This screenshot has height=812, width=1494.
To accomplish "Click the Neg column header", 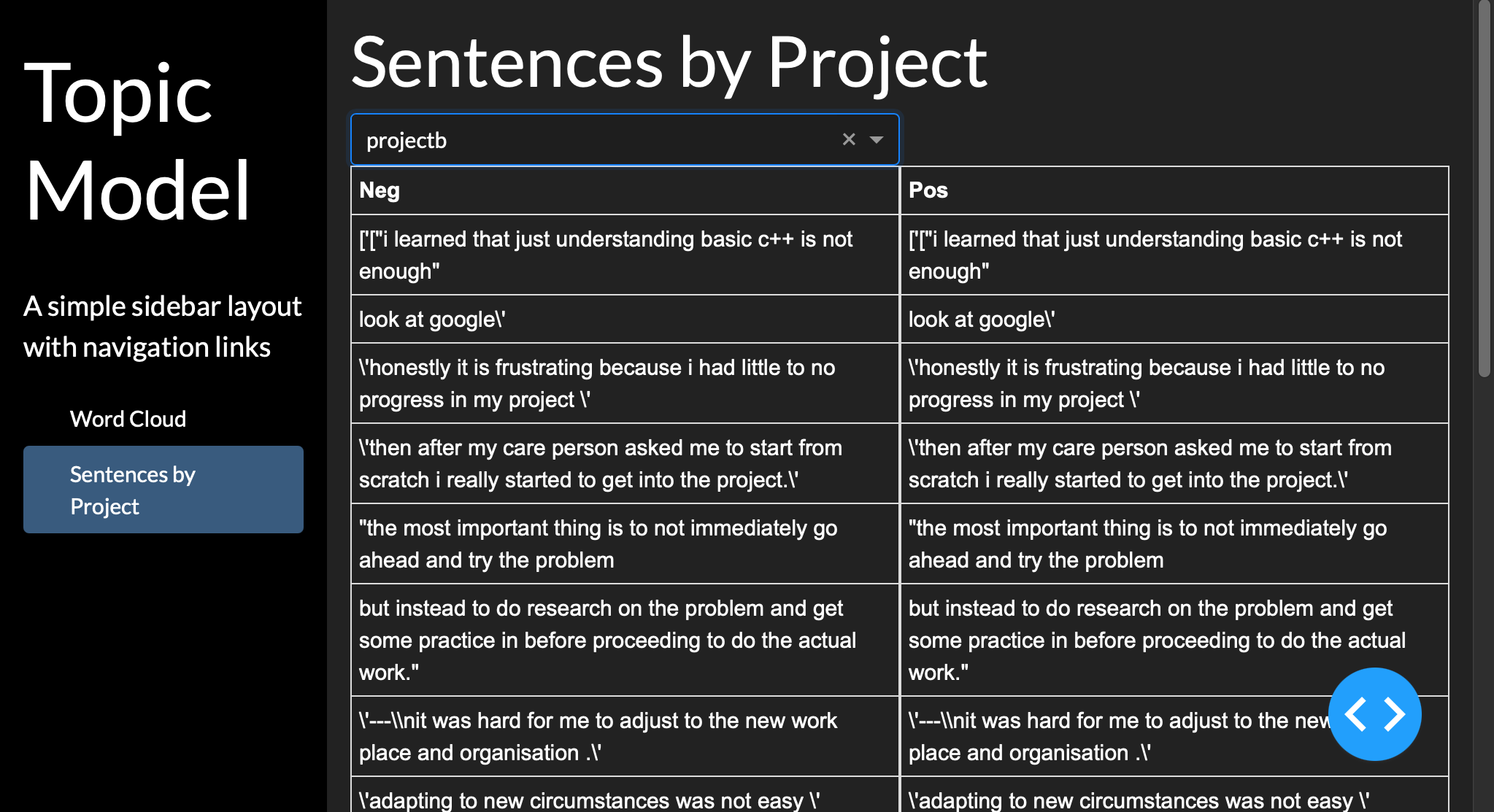I will pos(379,190).
